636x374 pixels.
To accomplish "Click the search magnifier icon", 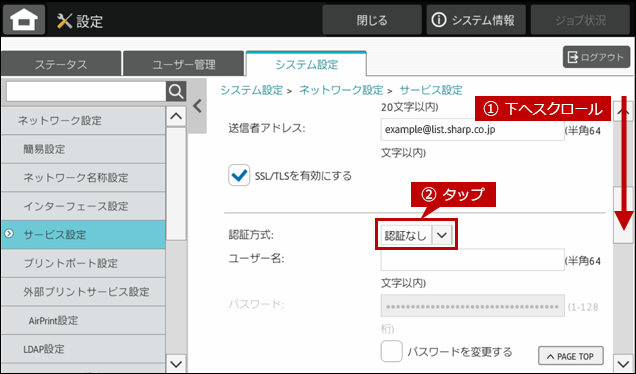I will (176, 92).
